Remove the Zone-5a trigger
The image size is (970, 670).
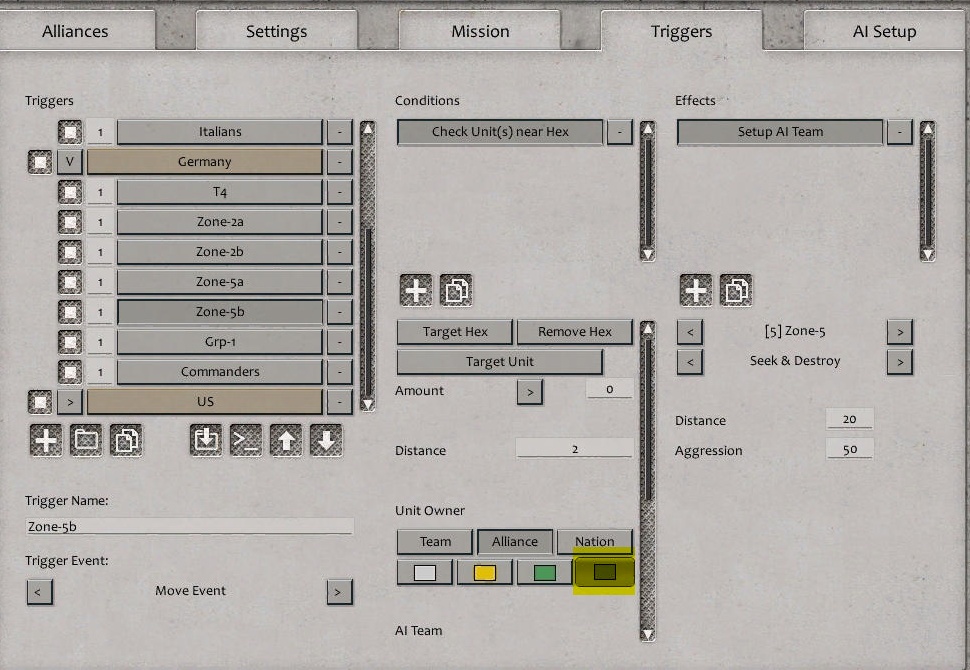tap(340, 282)
